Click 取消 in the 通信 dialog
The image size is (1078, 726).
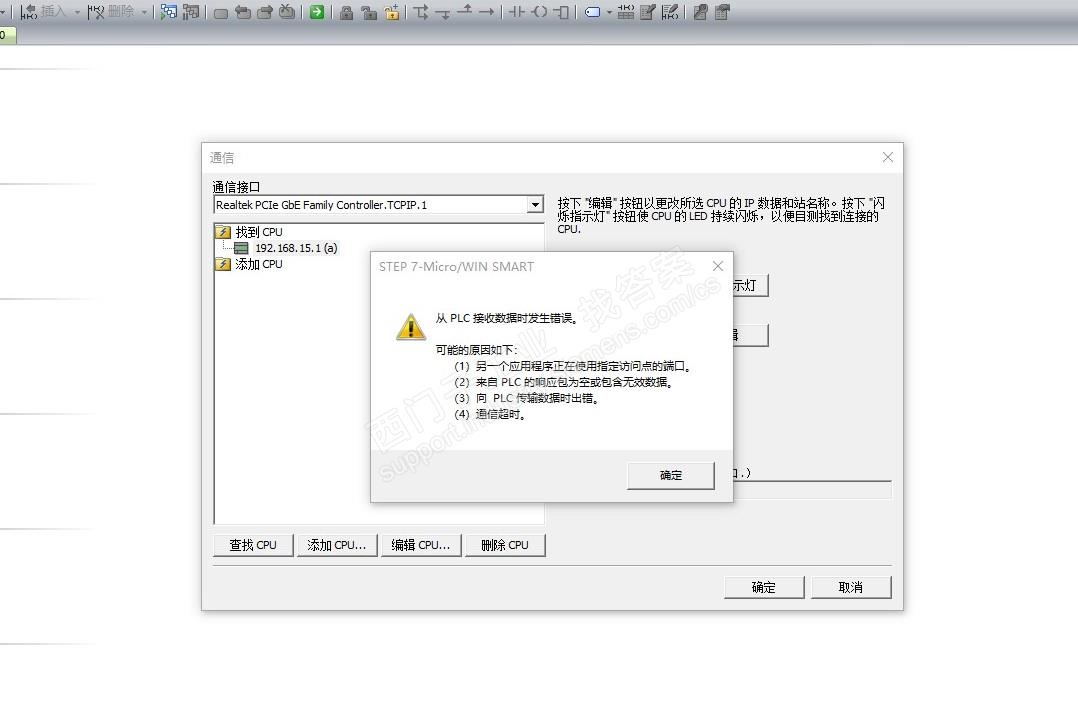[x=850, y=587]
